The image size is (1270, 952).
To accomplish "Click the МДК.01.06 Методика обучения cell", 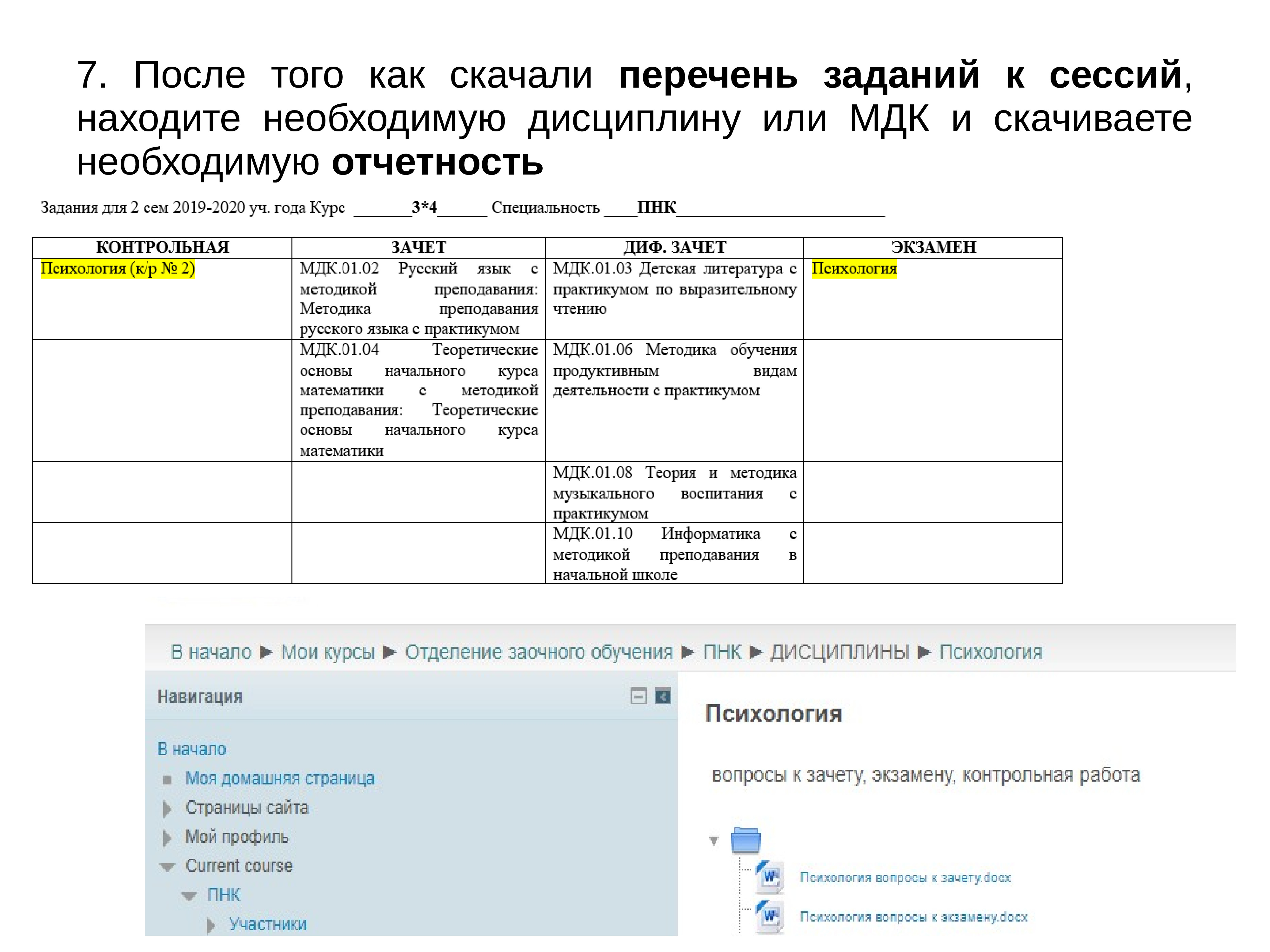I will [675, 400].
